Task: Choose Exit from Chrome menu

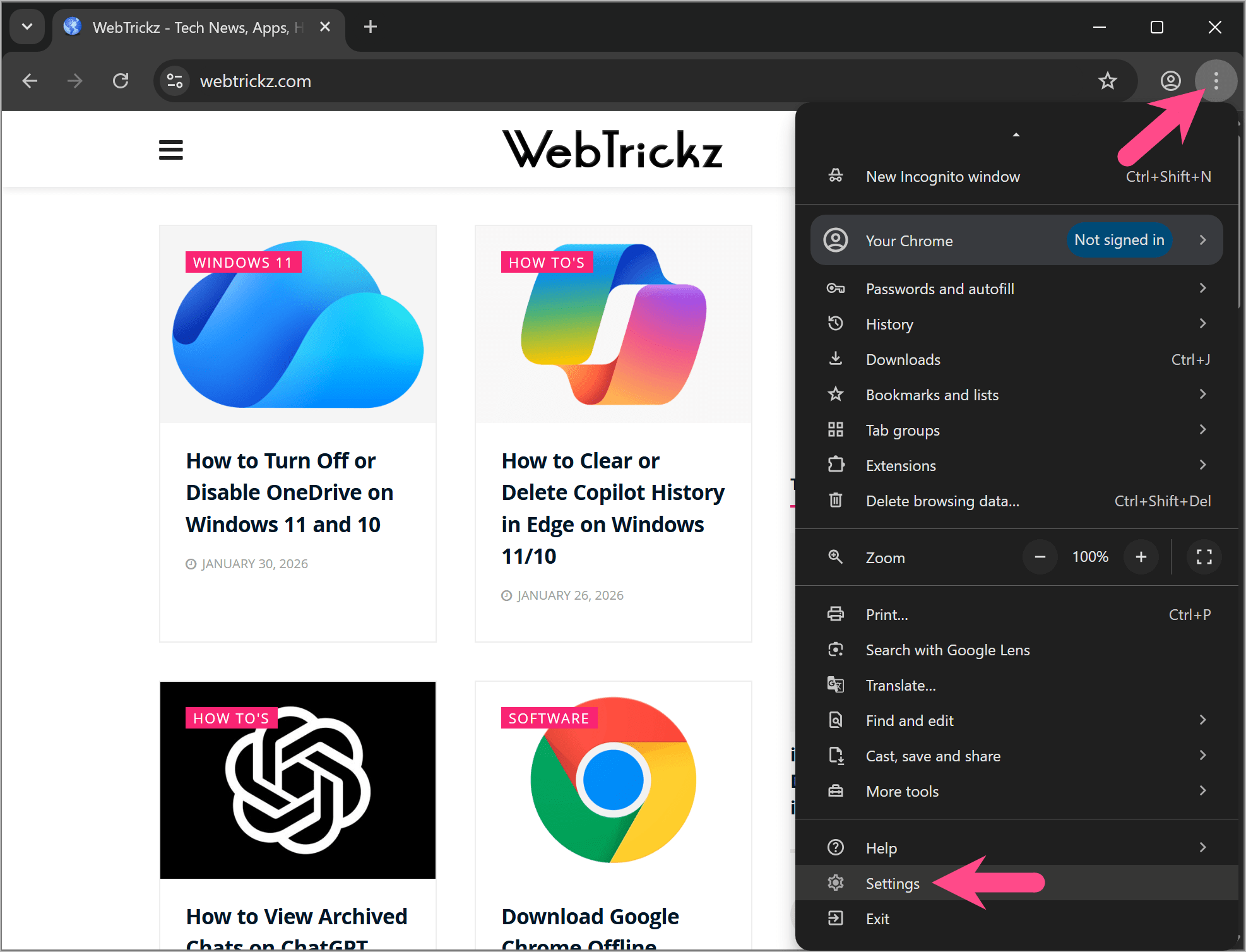Action: (1016, 919)
